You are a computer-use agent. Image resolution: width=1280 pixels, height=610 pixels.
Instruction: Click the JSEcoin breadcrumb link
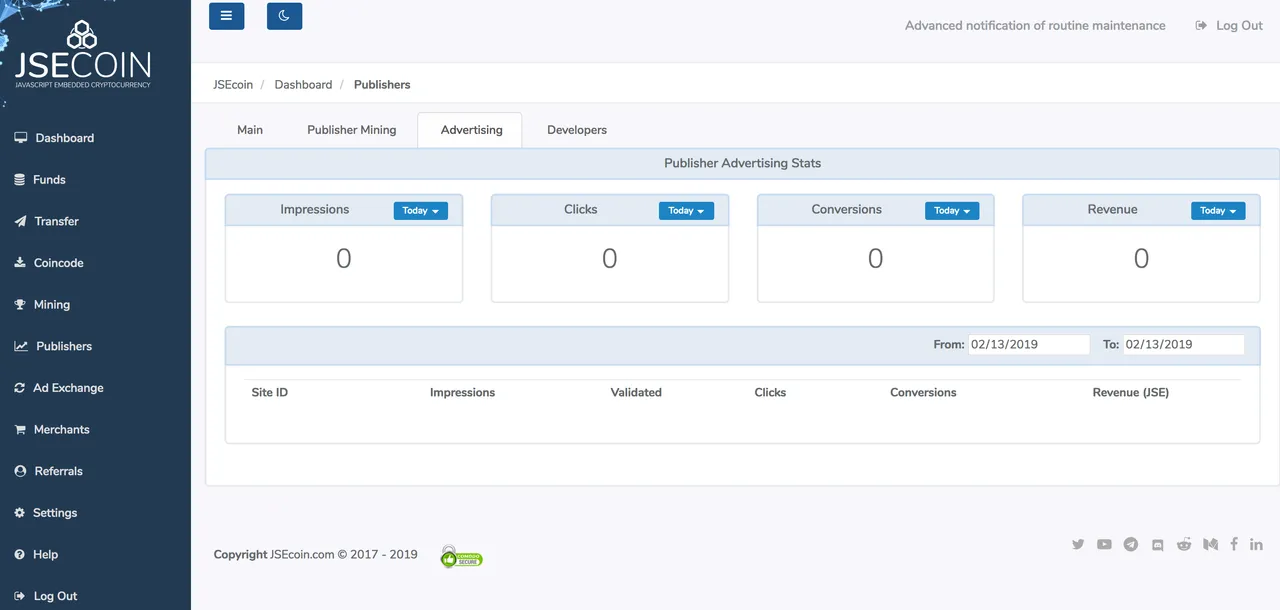(x=233, y=85)
